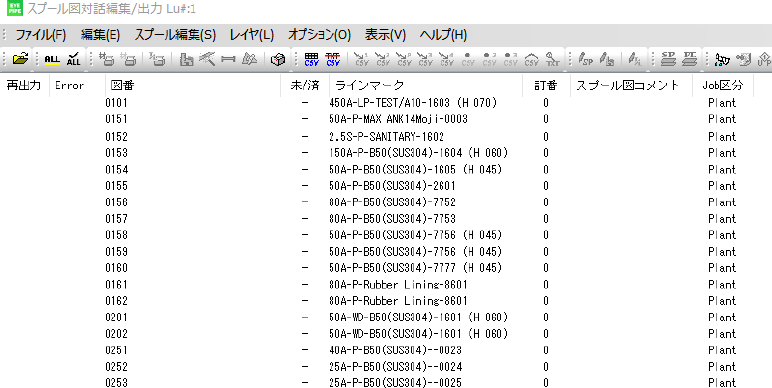
Task: Sort by the 図番 column header
Action: (123, 86)
